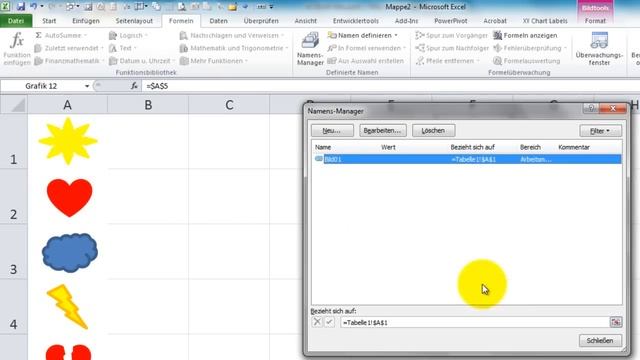The image size is (640, 360).
Task: Switch to the Einfügen tab
Action: point(86,21)
